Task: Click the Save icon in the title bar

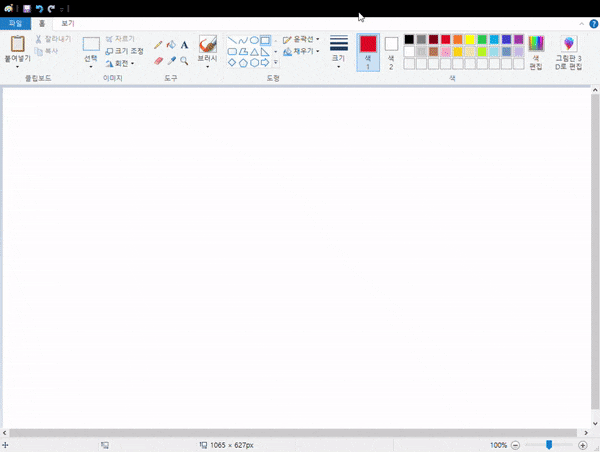Action: [27, 8]
